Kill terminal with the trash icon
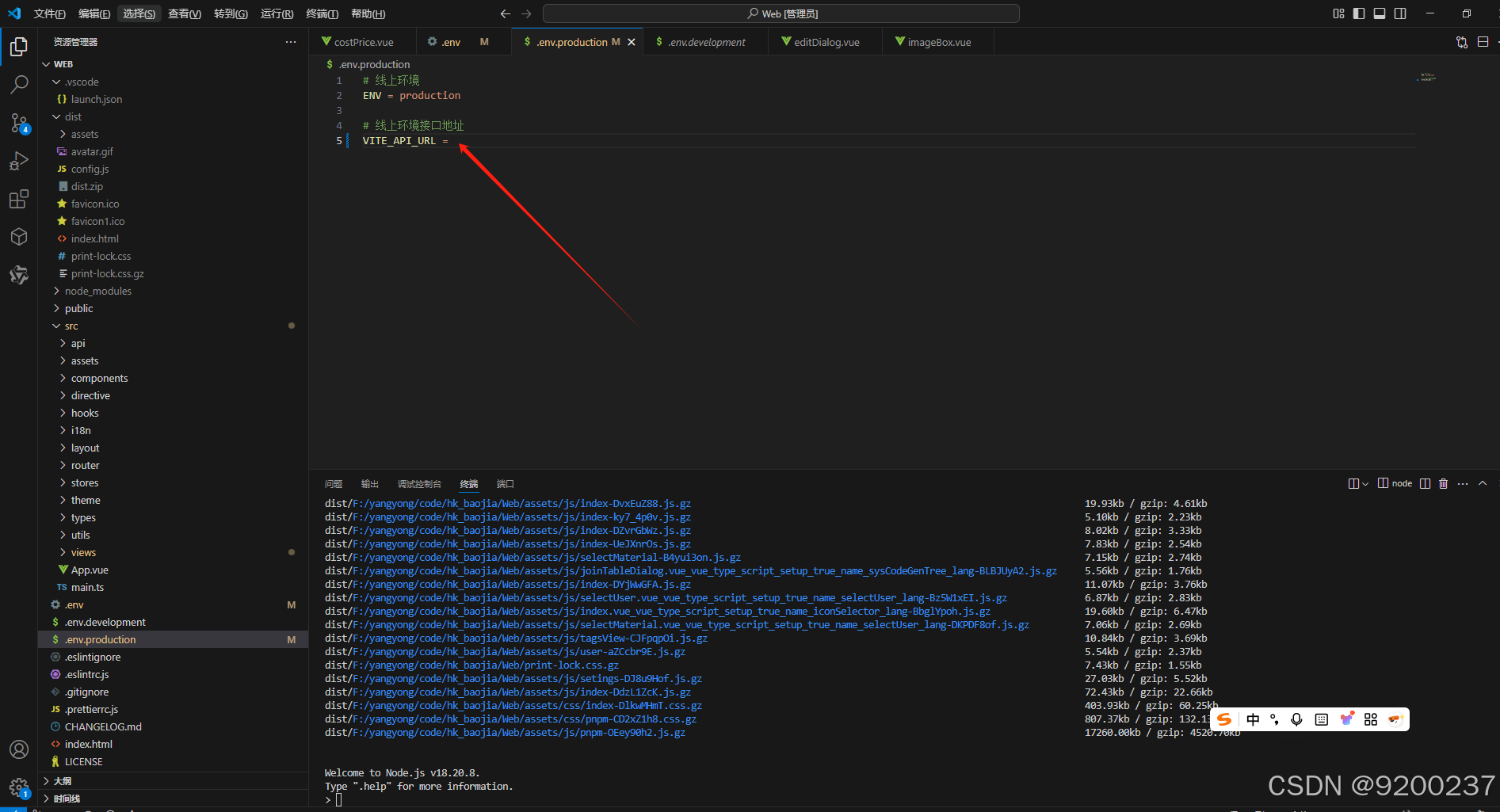The height and width of the screenshot is (812, 1500). (x=1443, y=483)
